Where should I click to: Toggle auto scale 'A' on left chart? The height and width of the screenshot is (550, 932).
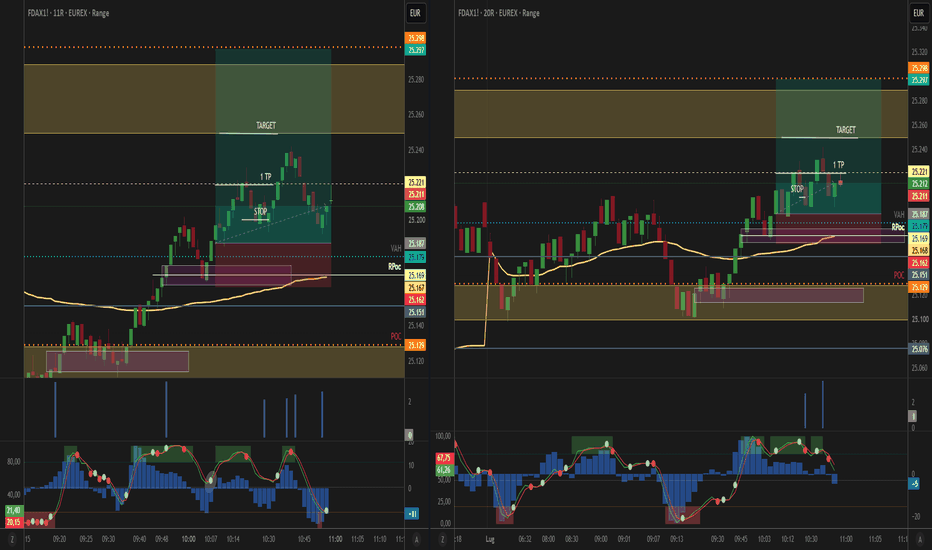tap(416, 539)
